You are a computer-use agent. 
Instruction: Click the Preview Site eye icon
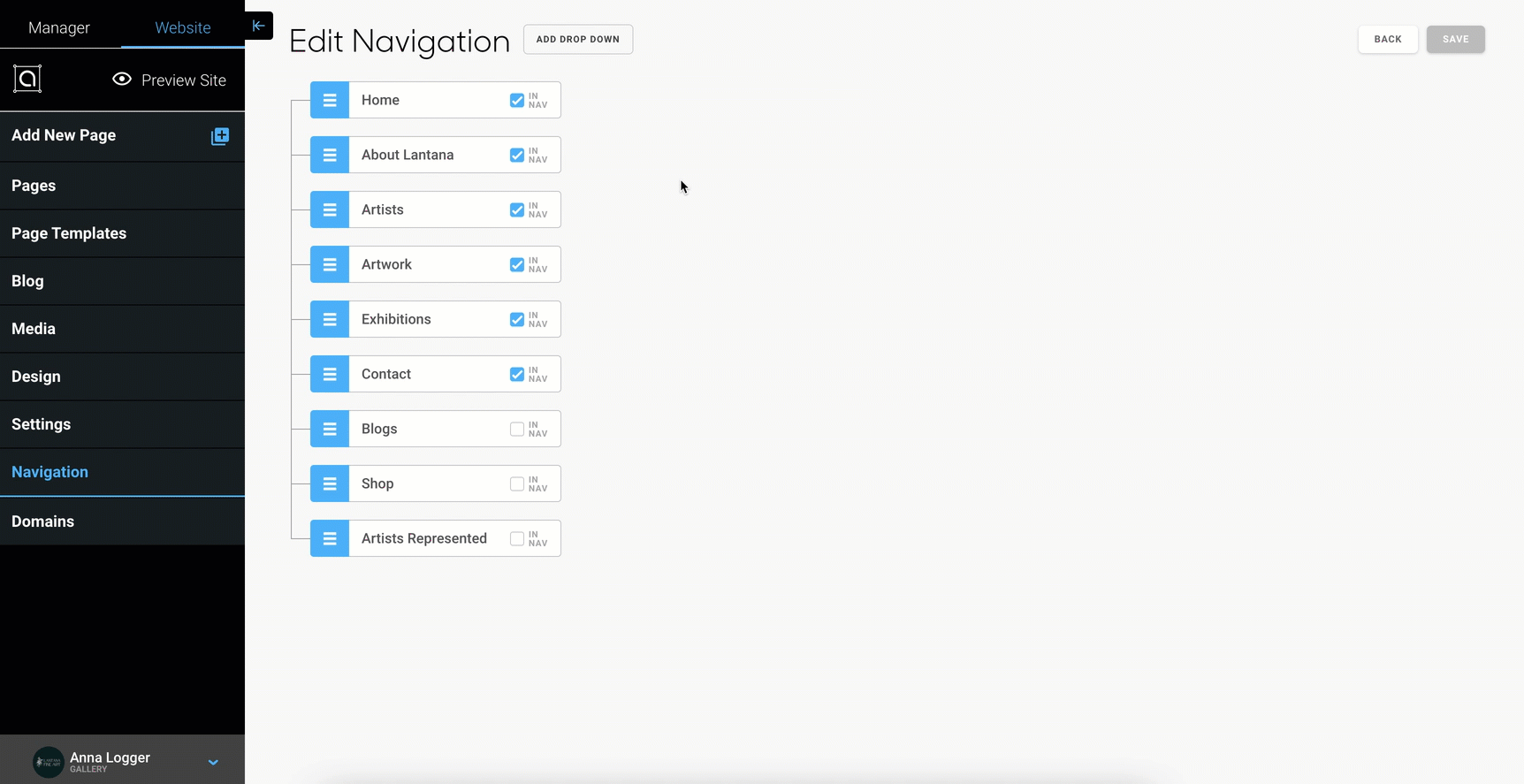tap(122, 79)
